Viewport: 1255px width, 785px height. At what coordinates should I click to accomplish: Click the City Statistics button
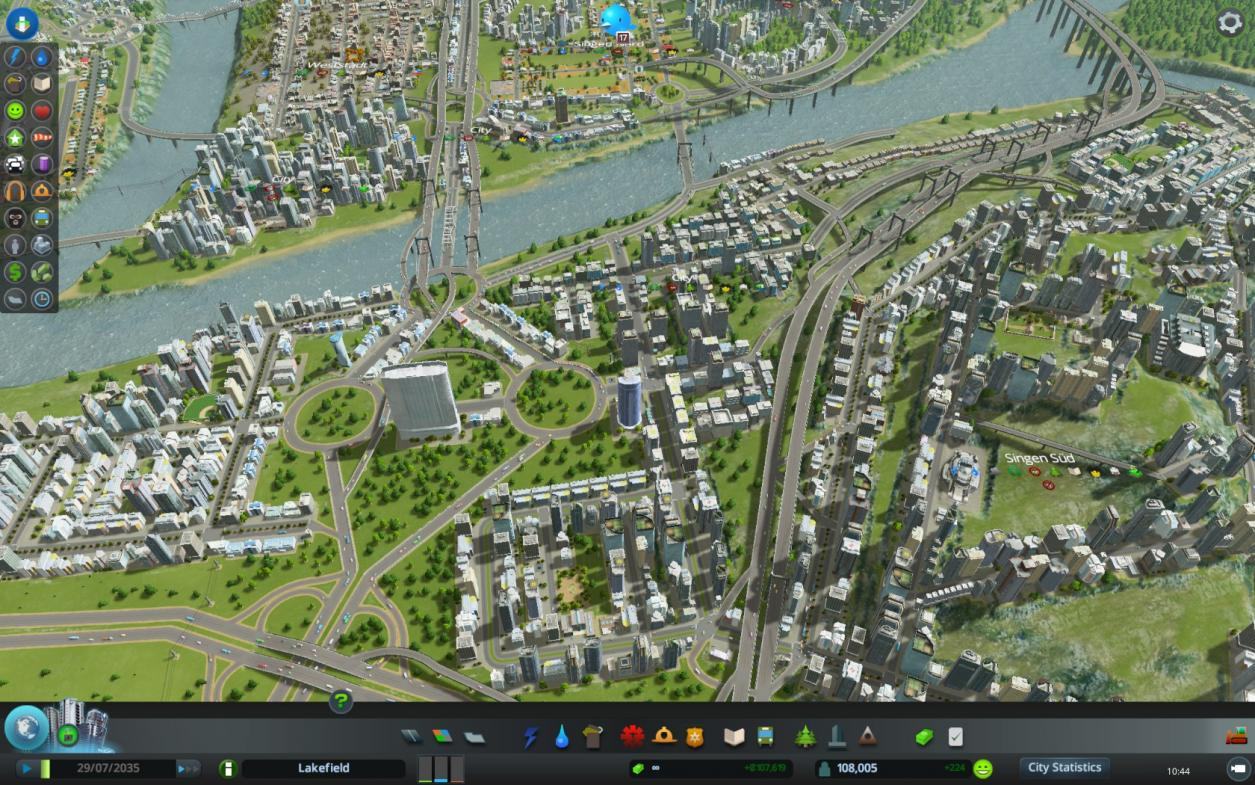pos(1064,768)
